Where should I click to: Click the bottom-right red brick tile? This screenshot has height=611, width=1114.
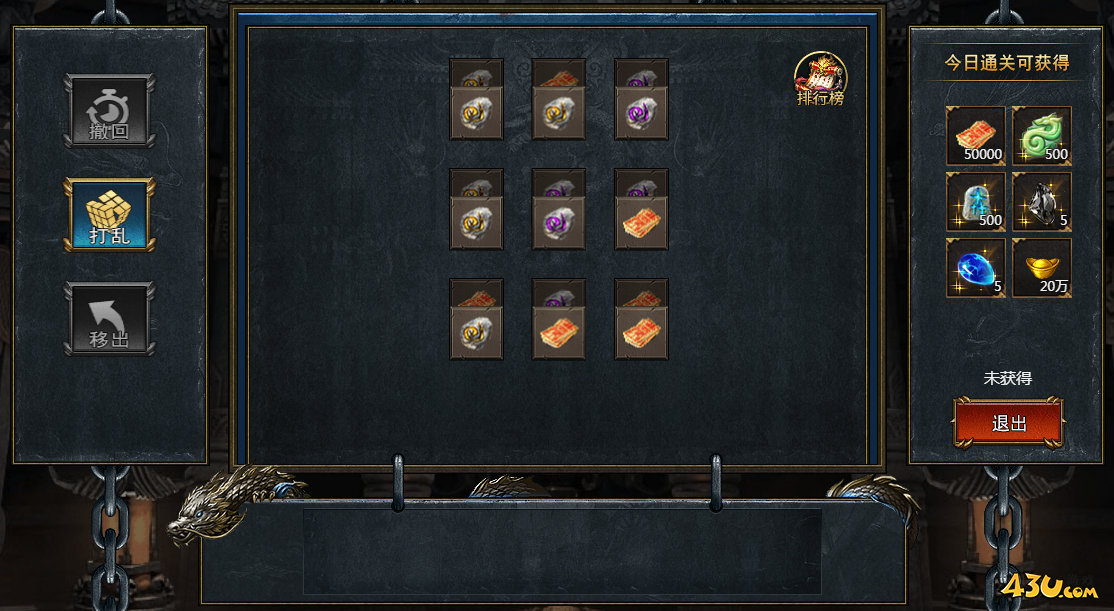(641, 332)
